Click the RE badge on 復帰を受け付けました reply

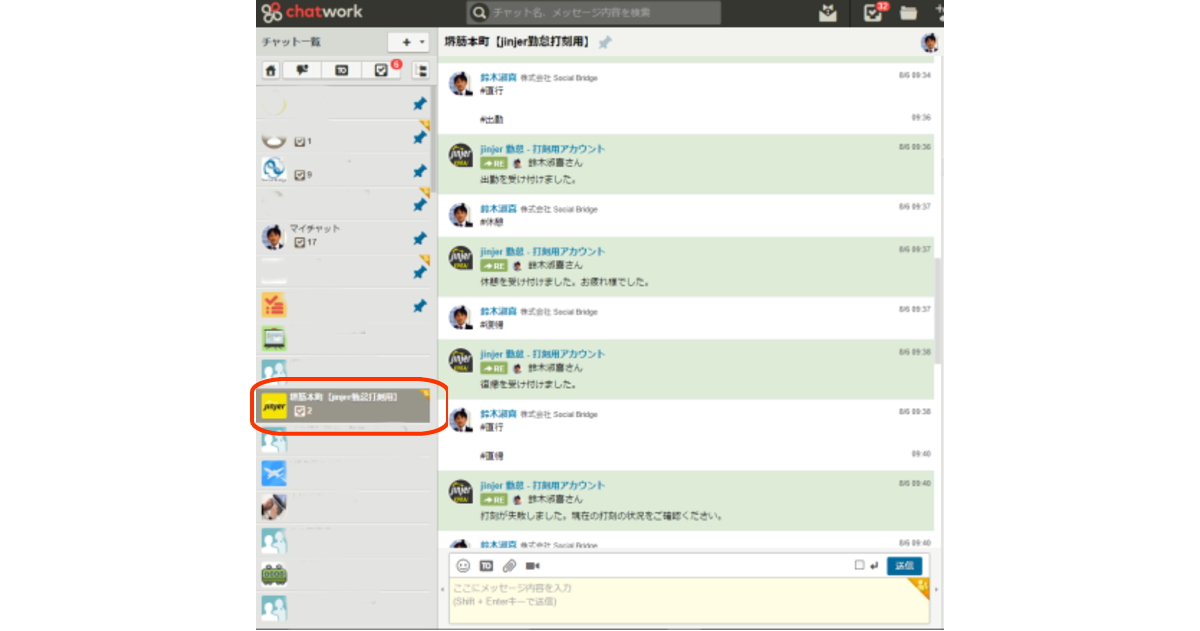point(493,368)
